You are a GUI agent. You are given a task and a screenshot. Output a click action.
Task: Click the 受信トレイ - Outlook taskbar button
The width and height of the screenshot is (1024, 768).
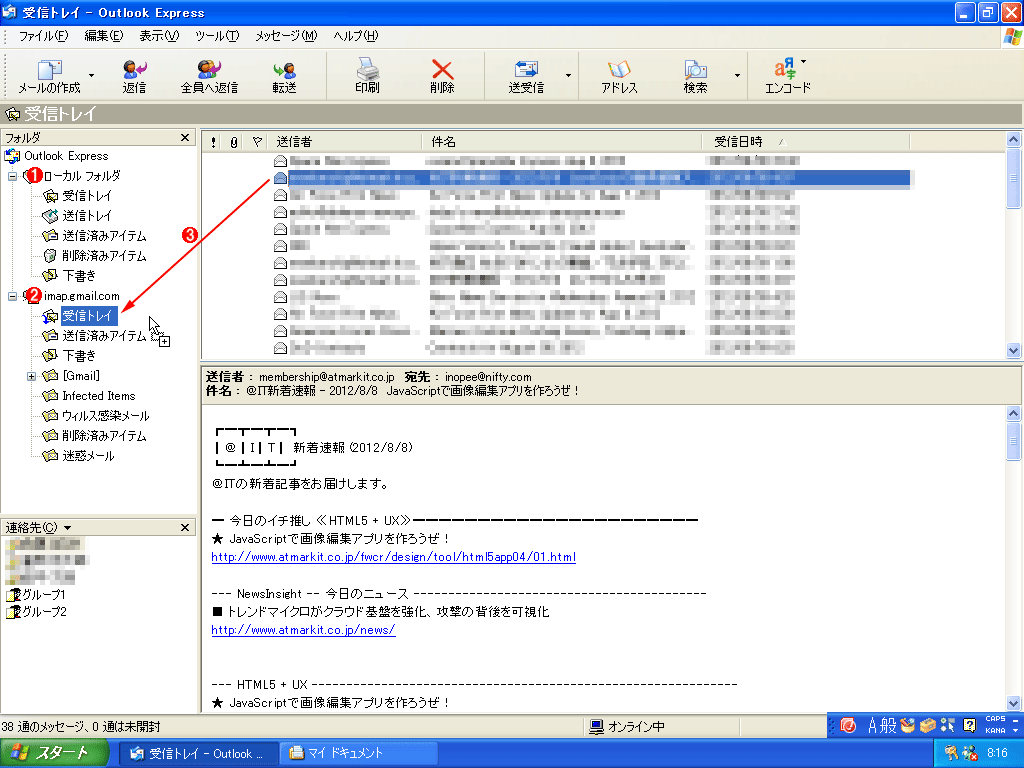point(199,754)
